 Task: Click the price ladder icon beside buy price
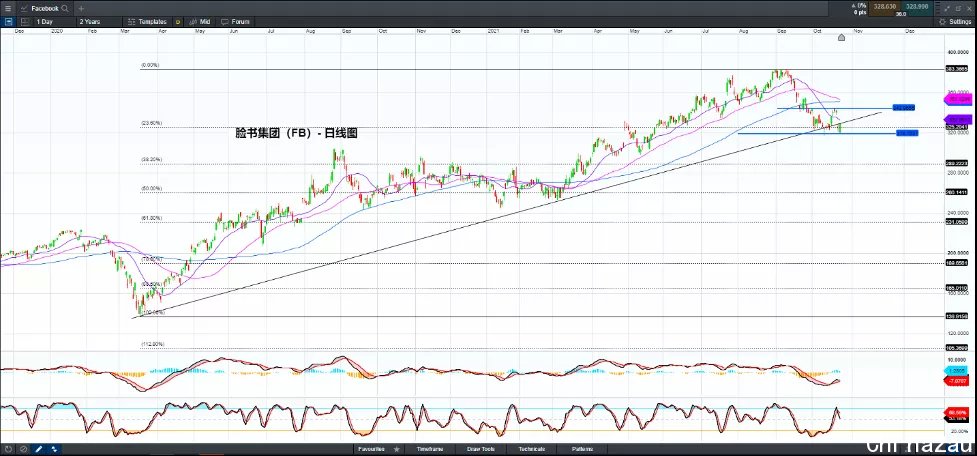(940, 7)
